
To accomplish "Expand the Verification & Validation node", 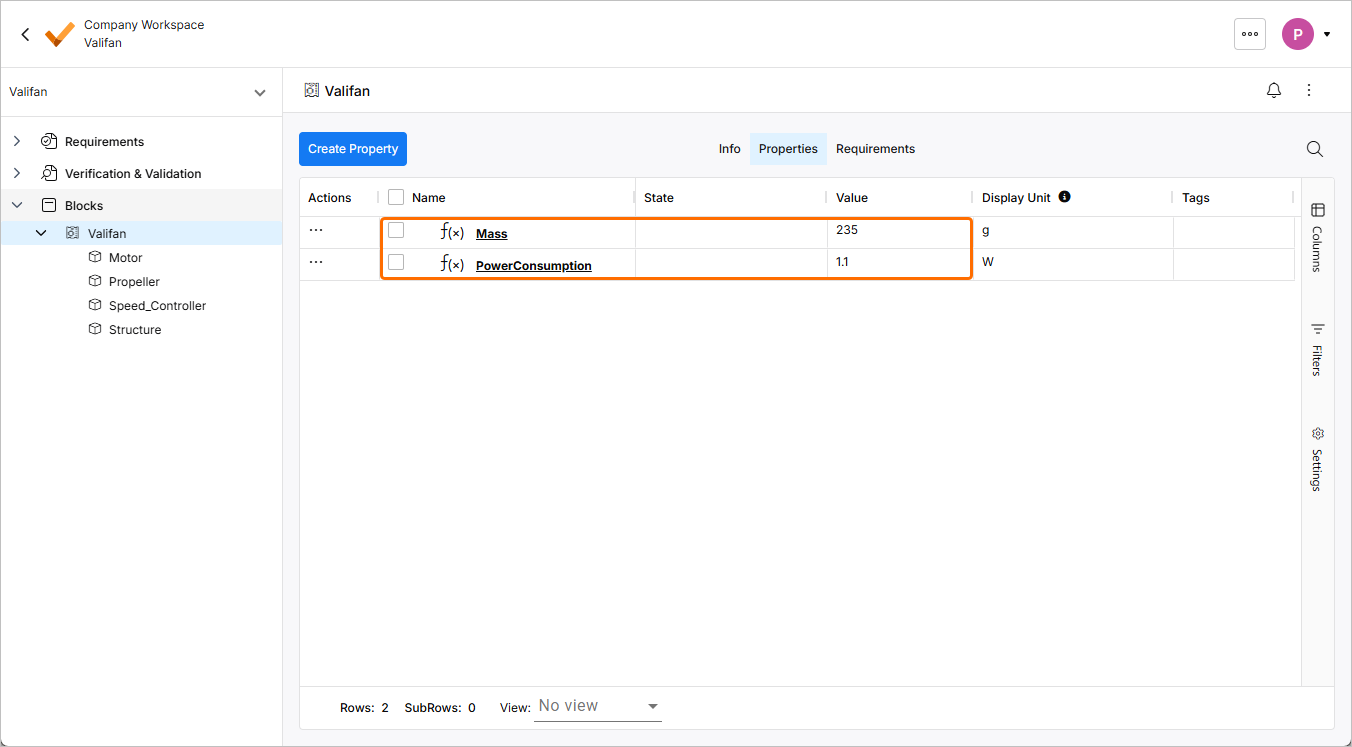I will (x=17, y=174).
